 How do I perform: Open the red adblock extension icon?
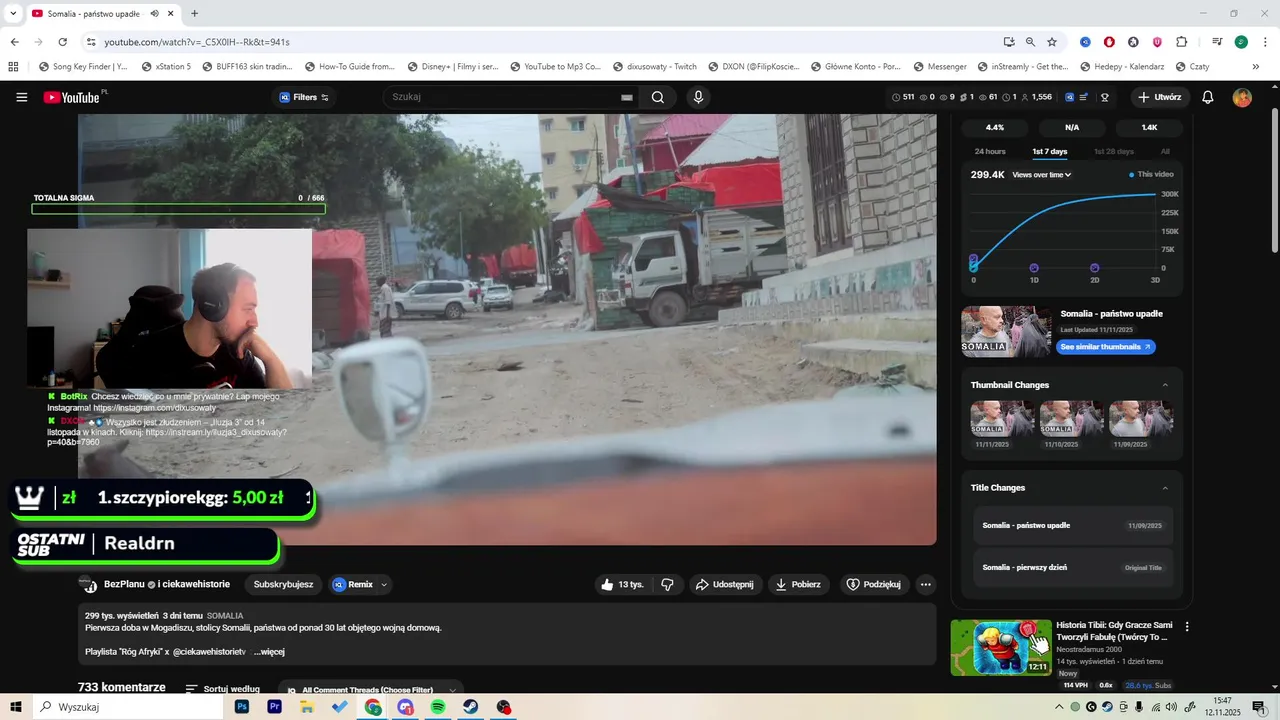pyautogui.click(x=1109, y=42)
